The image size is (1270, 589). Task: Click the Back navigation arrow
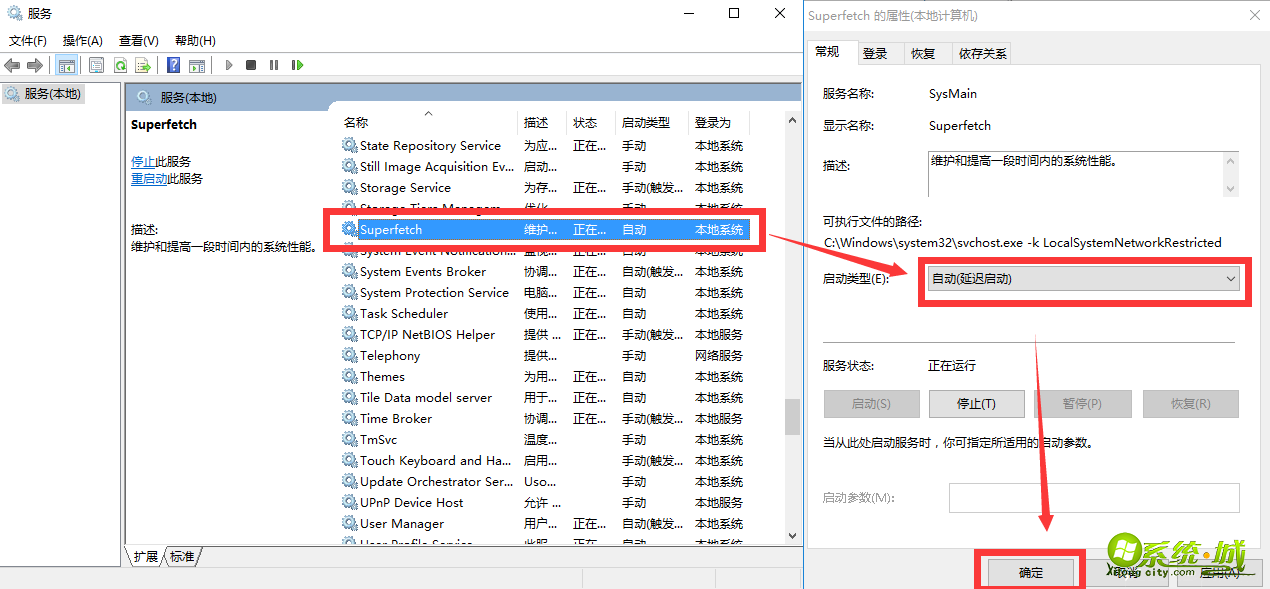[11, 64]
